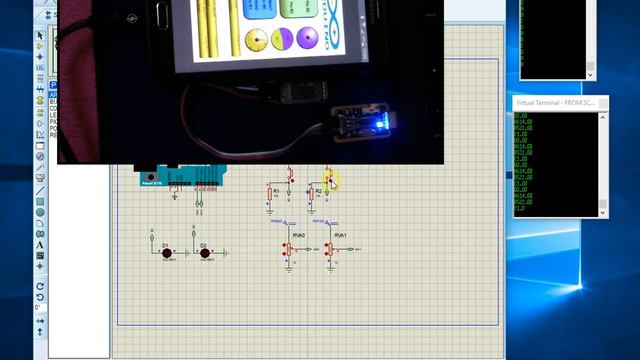This screenshot has height=360, width=640.
Task: Select the 2D graphics text tool
Action: 40,245
